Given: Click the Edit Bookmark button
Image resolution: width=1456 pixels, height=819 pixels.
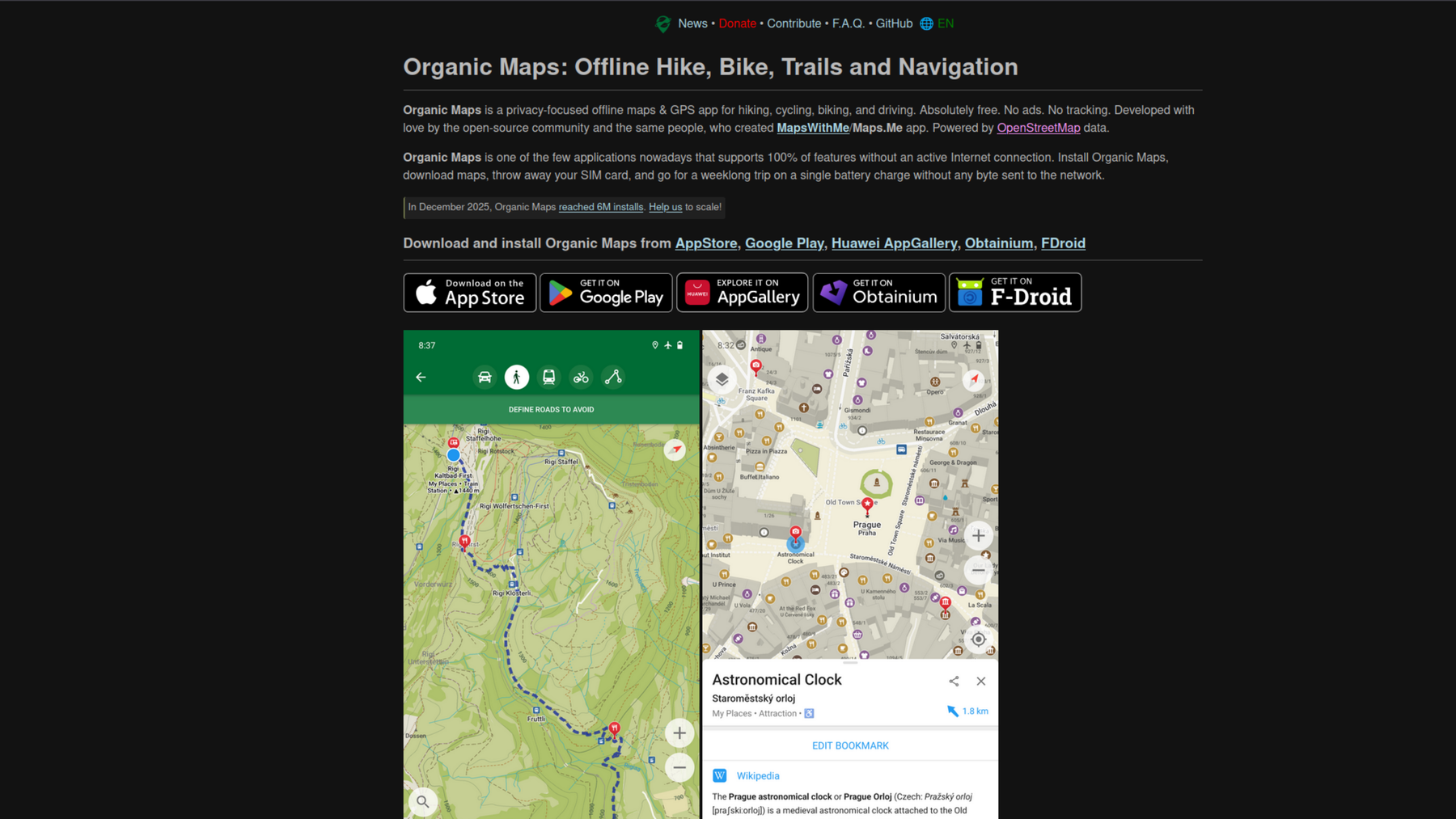Looking at the screenshot, I should pos(849,745).
